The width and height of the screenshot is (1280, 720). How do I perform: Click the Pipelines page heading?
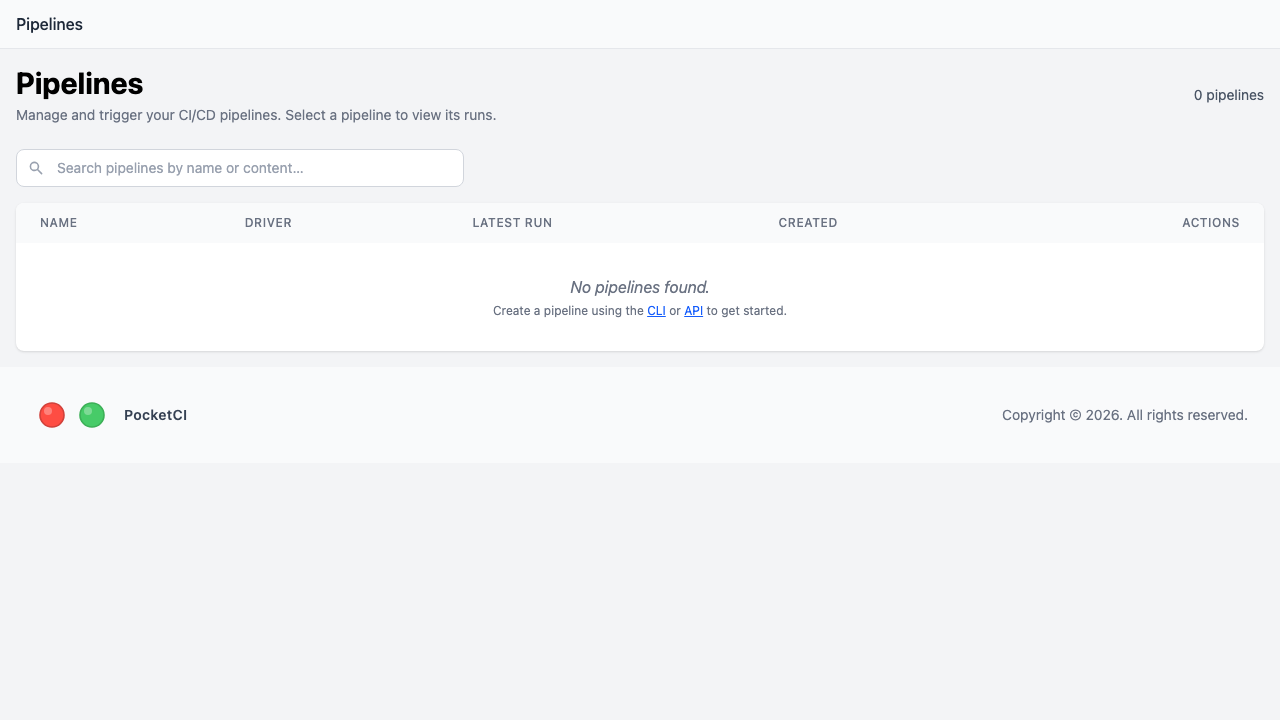click(79, 84)
